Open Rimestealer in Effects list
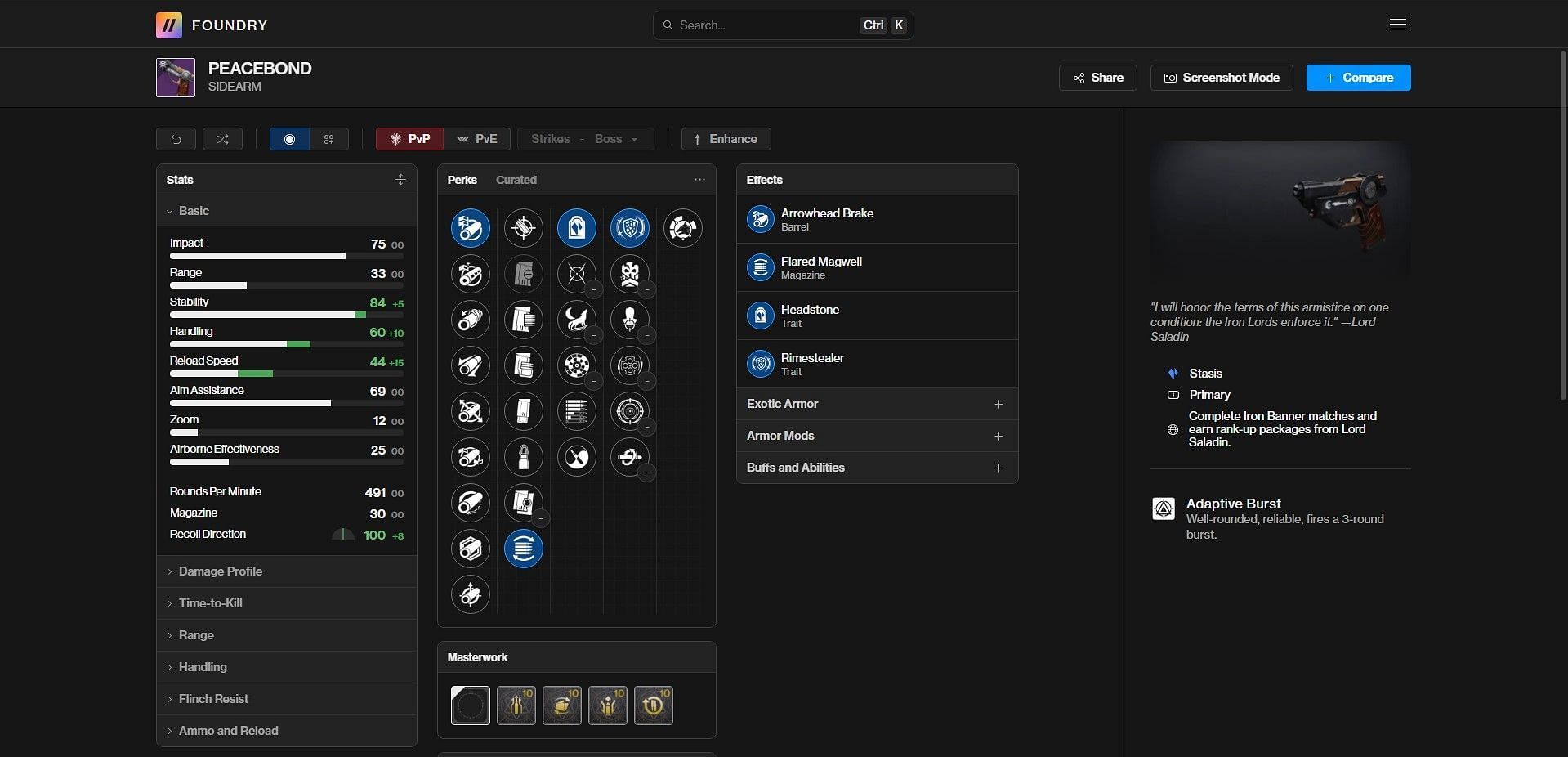Image resolution: width=1568 pixels, height=757 pixels. (877, 364)
